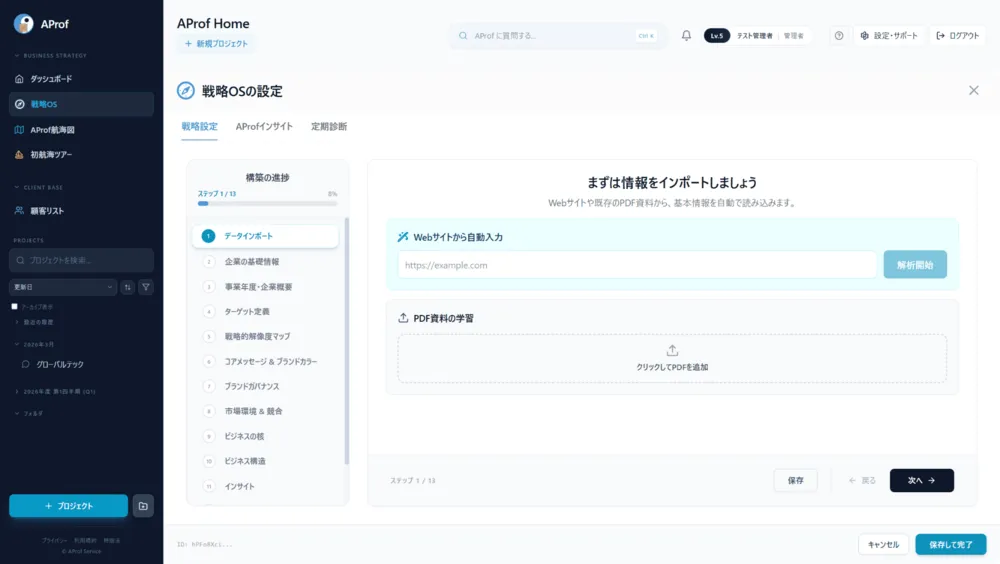1000x564 pixels.
Task: Open 初航海ツアー sidebar item
Action: (x=81, y=154)
